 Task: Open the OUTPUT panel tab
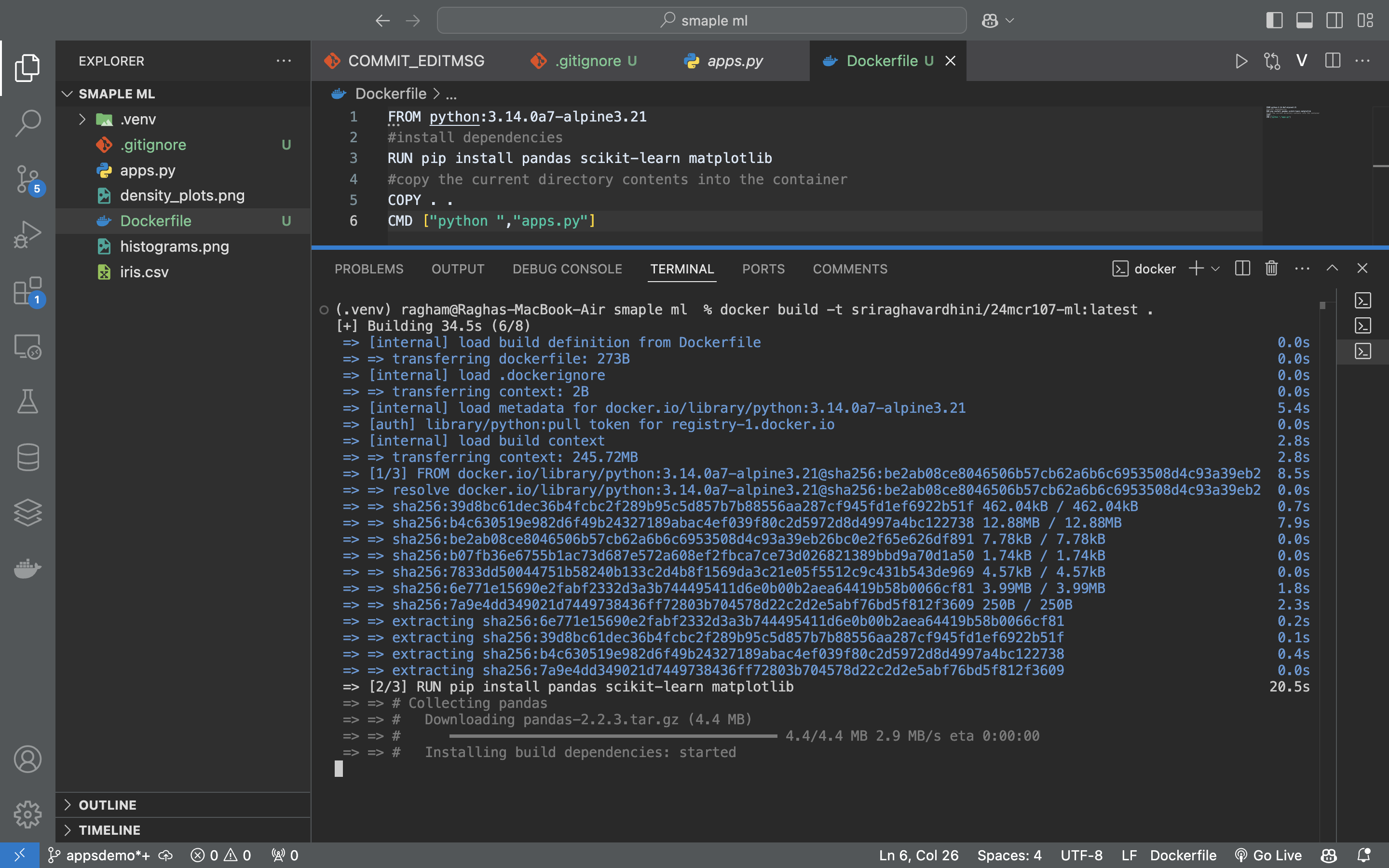(x=458, y=269)
